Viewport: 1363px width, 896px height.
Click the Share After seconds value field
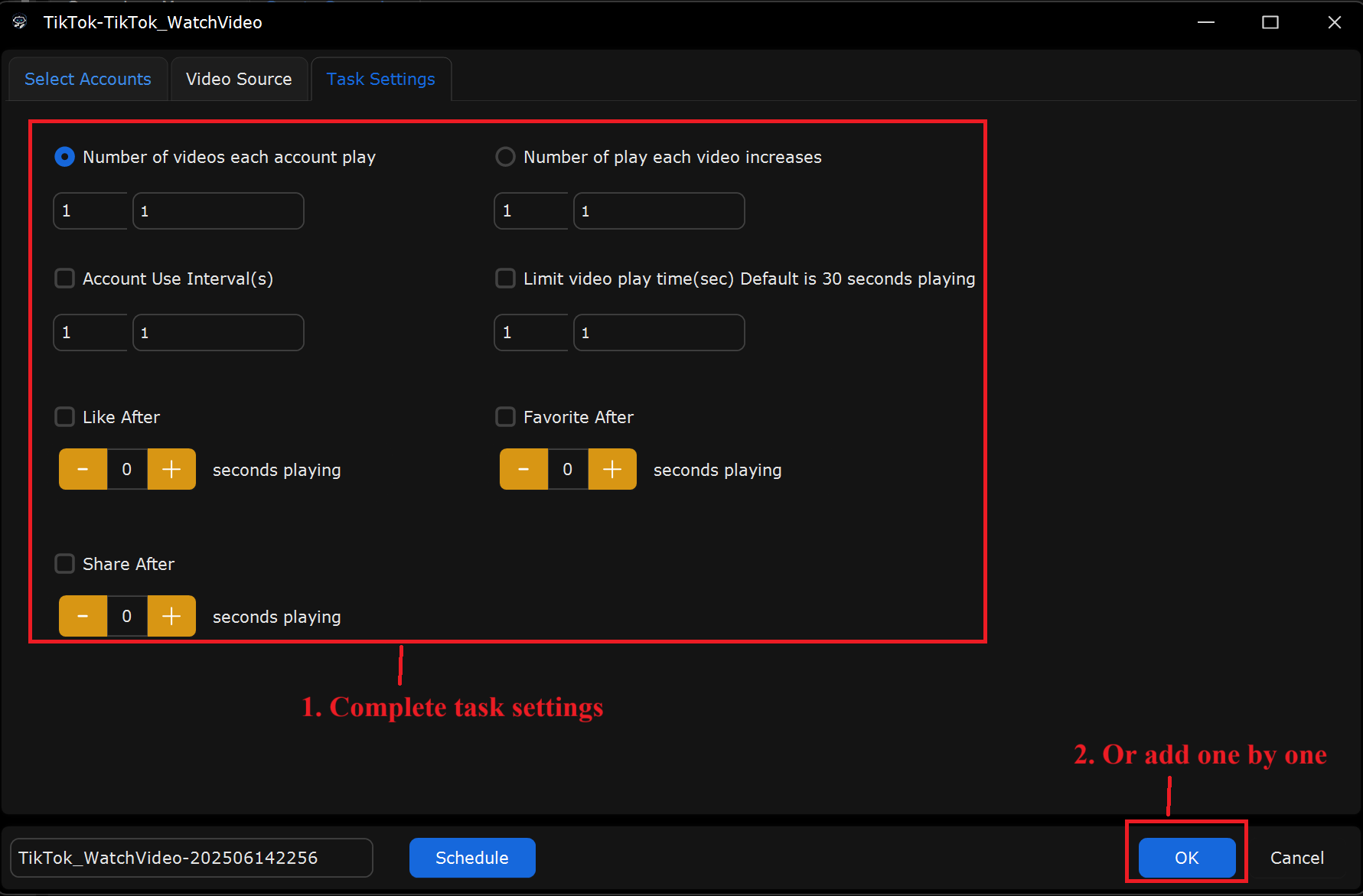click(127, 616)
